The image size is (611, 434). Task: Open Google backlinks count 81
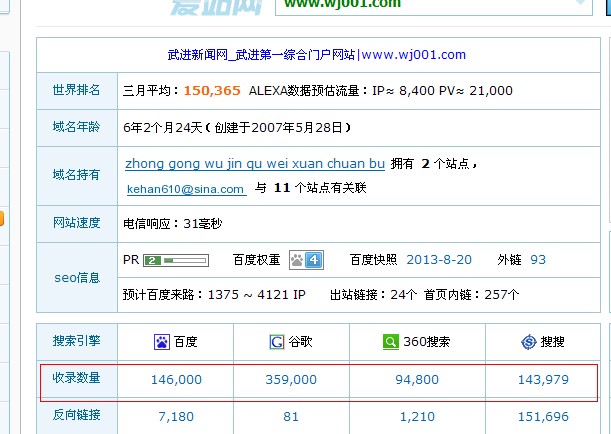[x=291, y=416]
